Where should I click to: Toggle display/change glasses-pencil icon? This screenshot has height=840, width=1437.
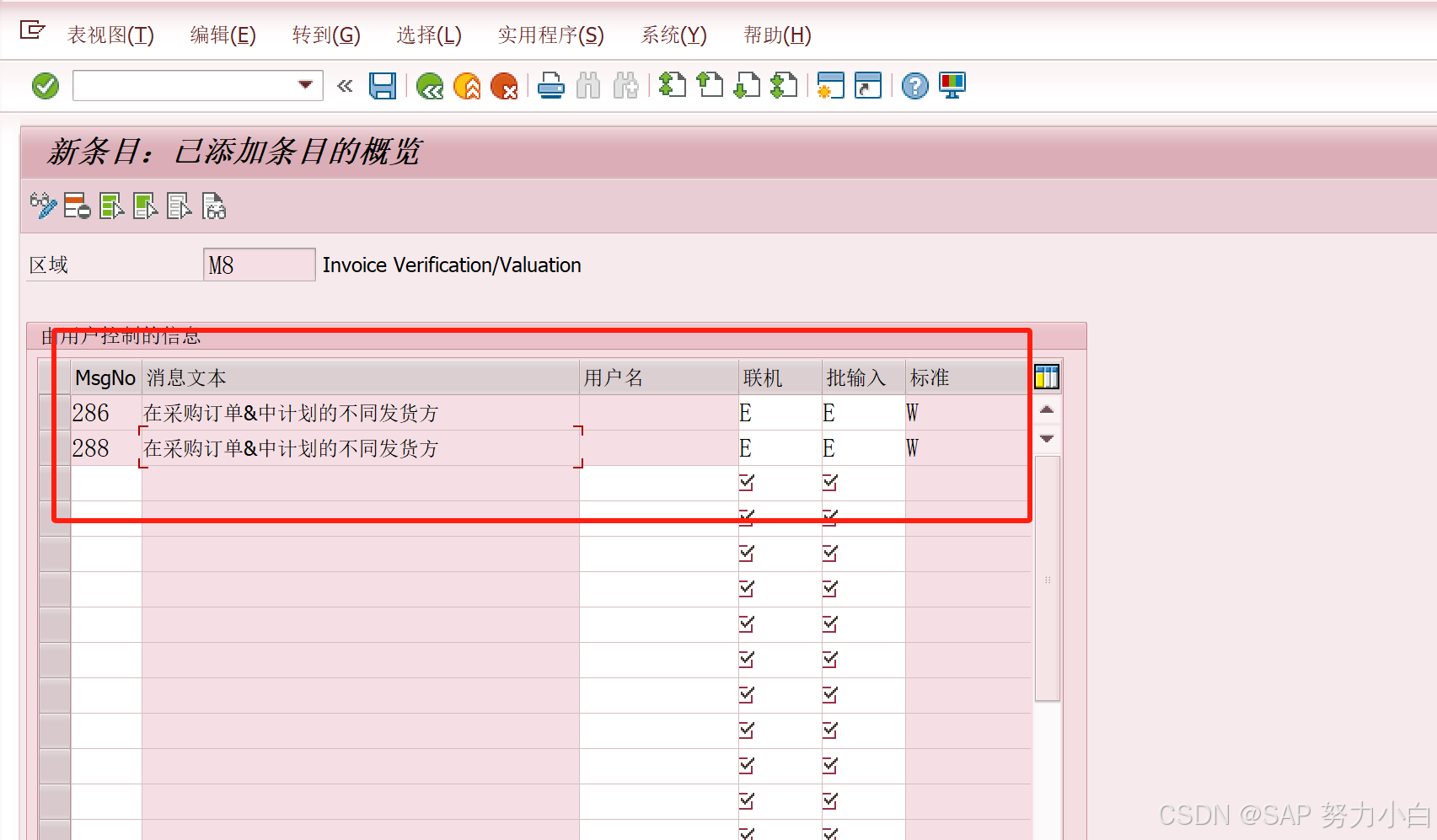click(x=43, y=206)
